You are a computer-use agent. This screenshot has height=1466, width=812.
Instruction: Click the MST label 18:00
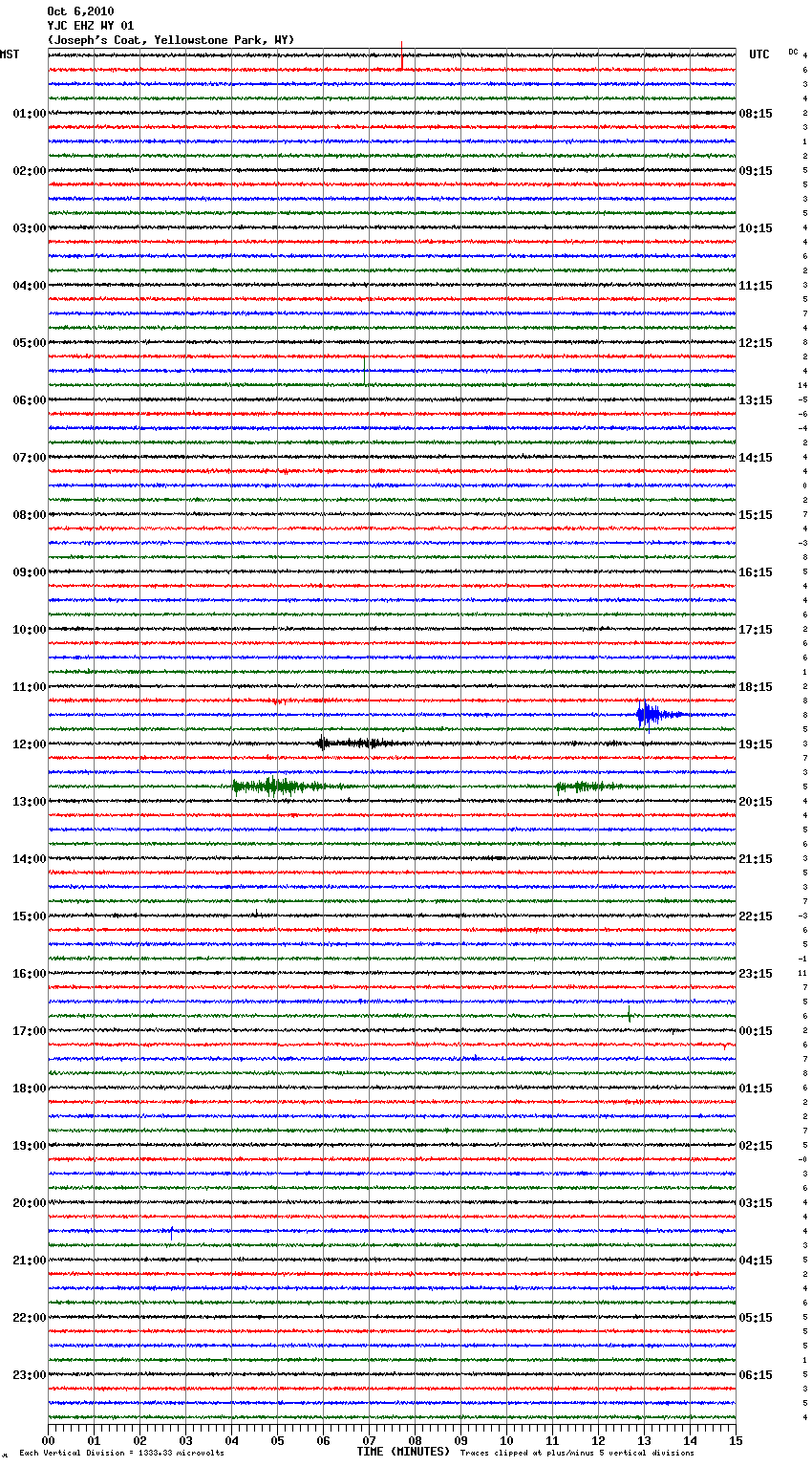[29, 1089]
